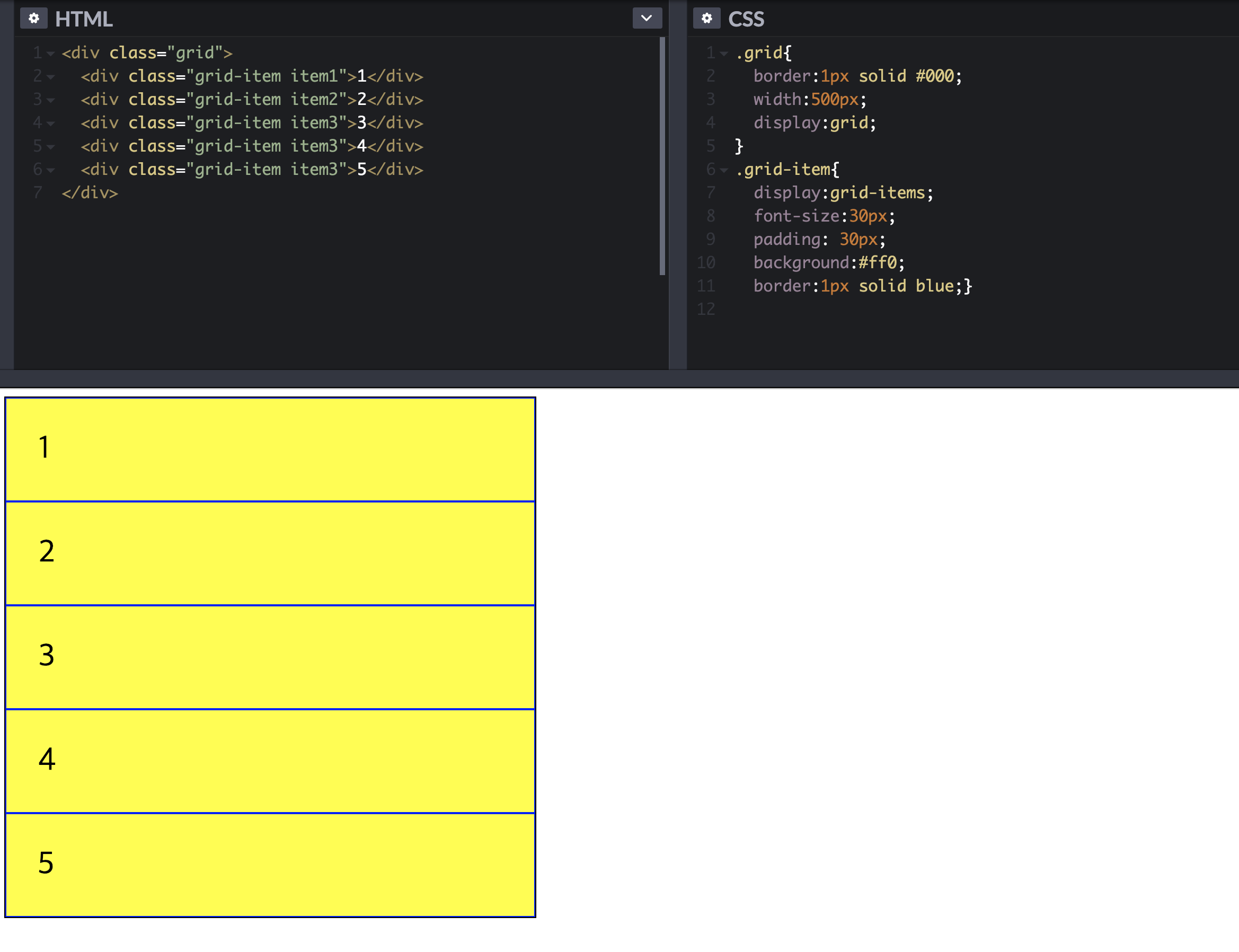Expand the HTML panel dropdown chevron
1239x952 pixels.
click(x=647, y=19)
